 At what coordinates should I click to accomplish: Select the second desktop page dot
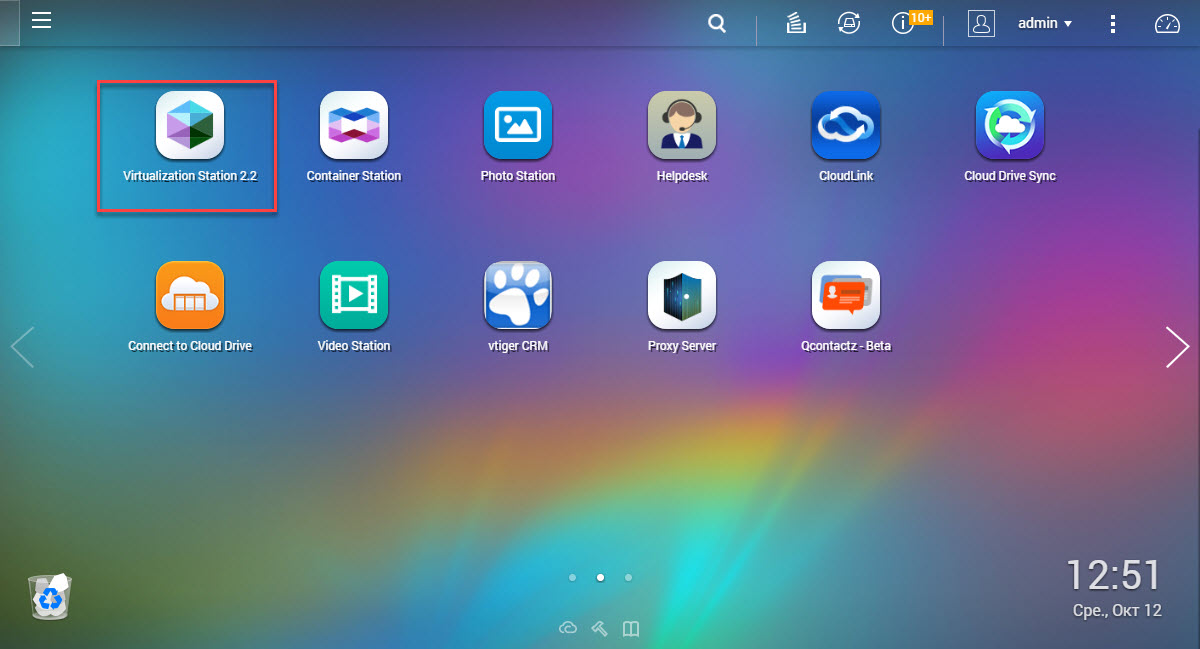600,577
